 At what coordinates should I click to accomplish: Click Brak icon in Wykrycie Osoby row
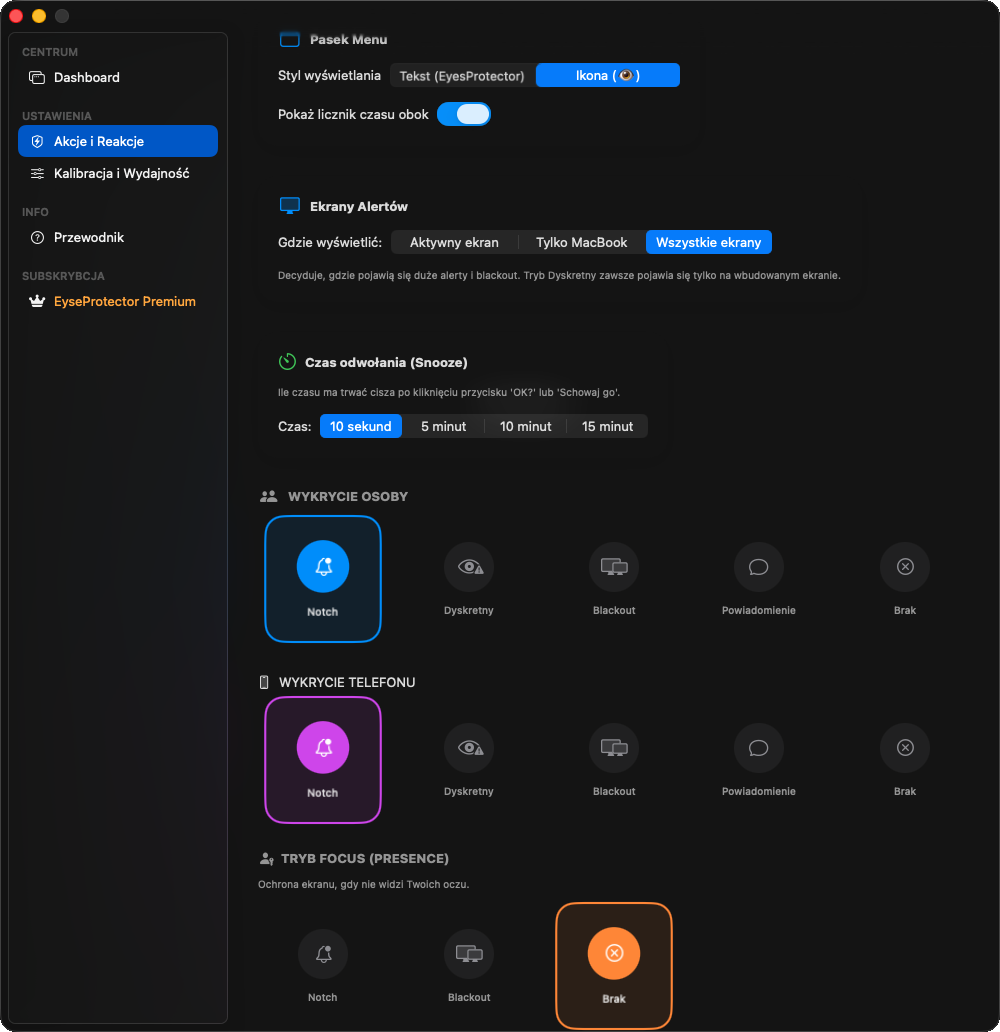[x=904, y=567]
